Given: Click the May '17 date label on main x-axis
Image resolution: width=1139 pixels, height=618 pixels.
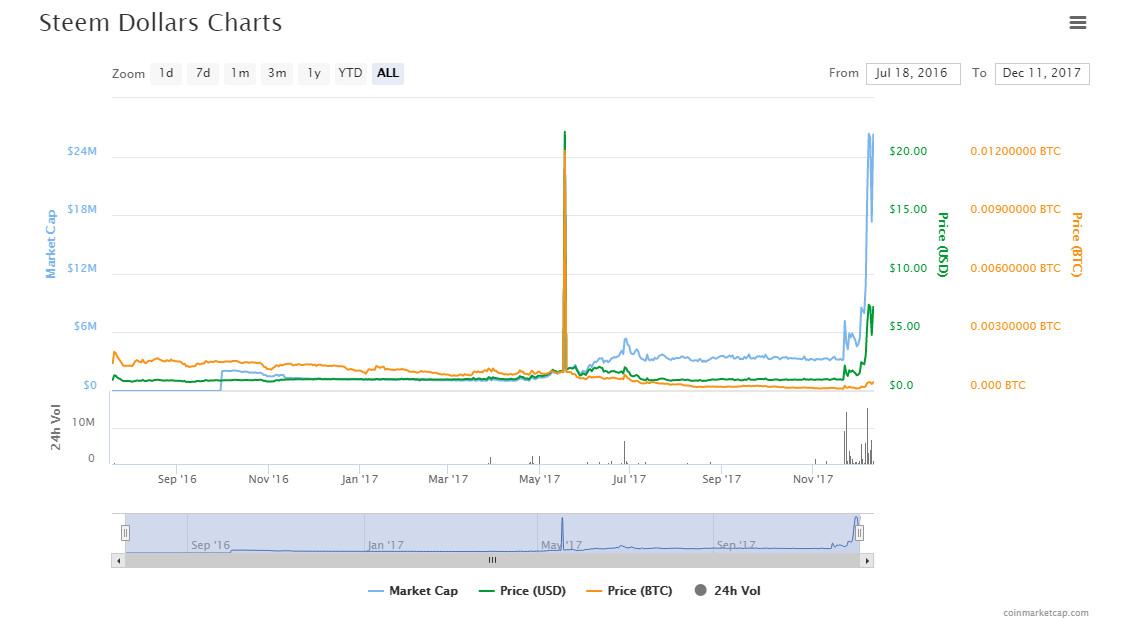Looking at the screenshot, I should pyautogui.click(x=540, y=479).
